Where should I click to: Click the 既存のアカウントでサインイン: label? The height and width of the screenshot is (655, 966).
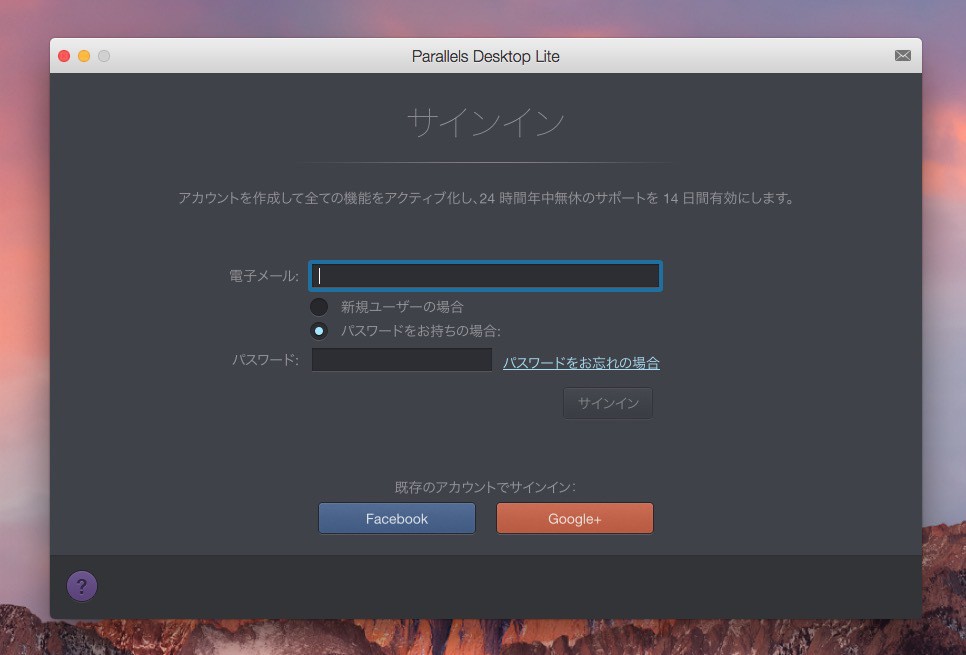[485, 487]
